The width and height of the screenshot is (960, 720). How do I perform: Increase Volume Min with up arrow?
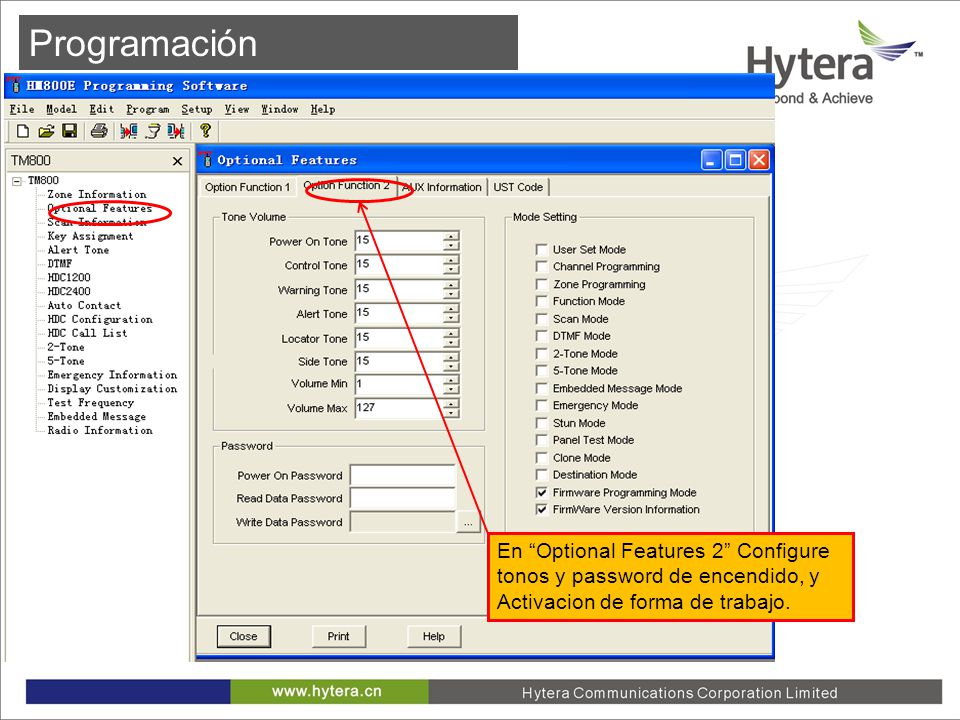pos(451,380)
